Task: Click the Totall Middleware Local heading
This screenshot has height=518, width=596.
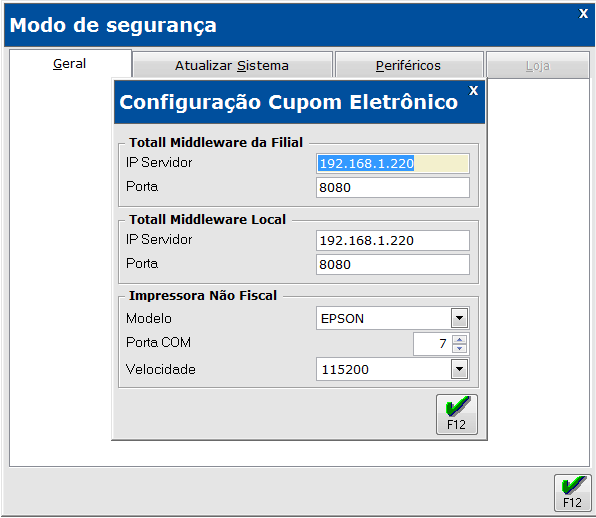Action: [x=207, y=219]
